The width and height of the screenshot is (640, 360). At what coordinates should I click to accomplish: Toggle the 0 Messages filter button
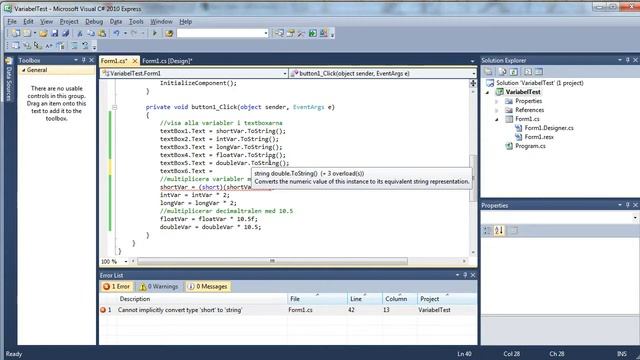[x=207, y=287]
